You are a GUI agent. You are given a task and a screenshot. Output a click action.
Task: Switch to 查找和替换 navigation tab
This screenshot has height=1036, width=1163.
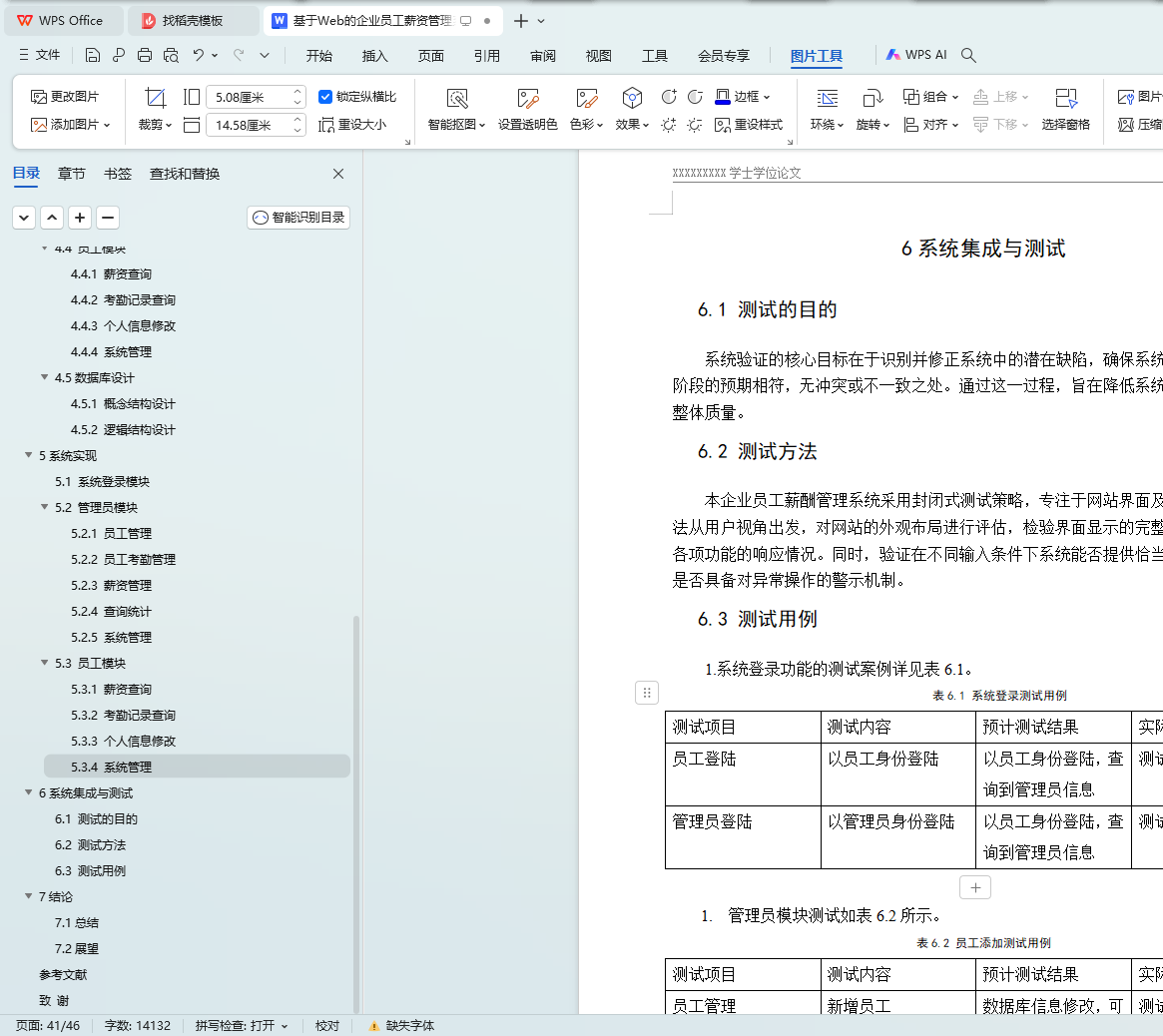pyautogui.click(x=185, y=174)
